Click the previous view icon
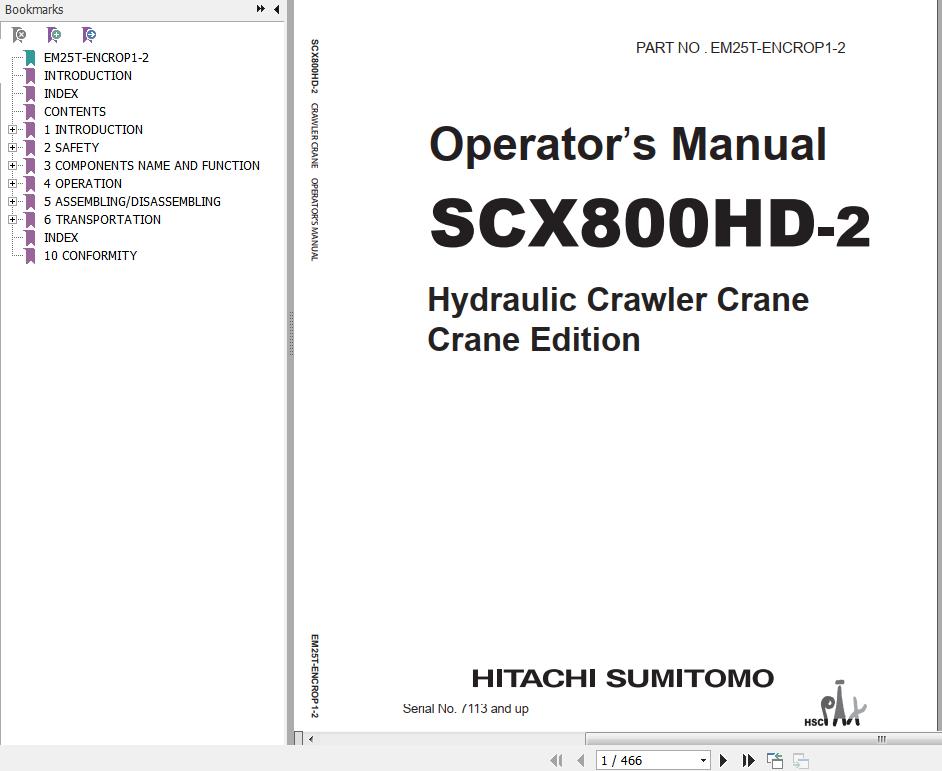This screenshot has height=771, width=942. point(775,760)
